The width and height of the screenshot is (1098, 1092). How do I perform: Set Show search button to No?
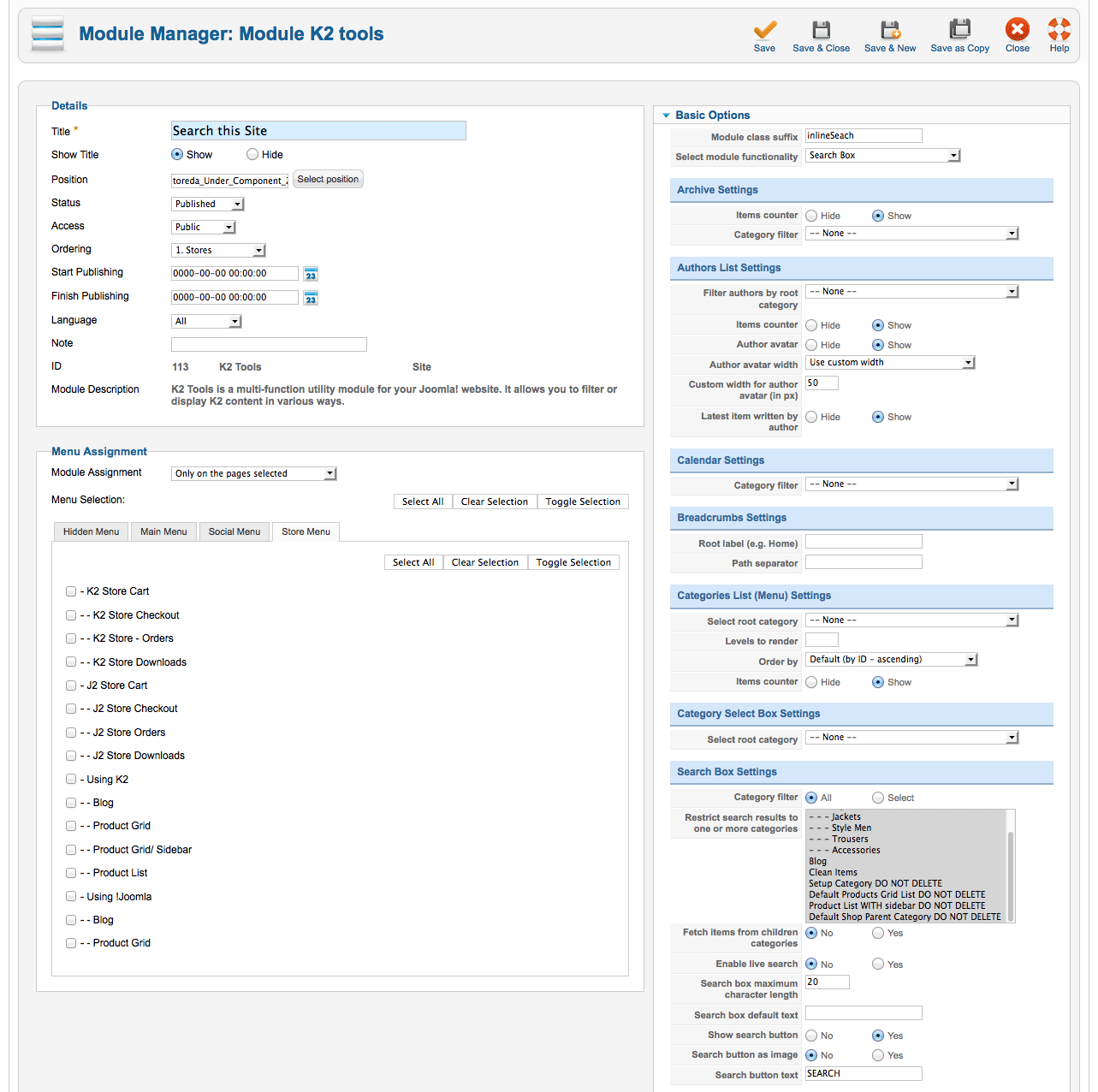tap(811, 1036)
